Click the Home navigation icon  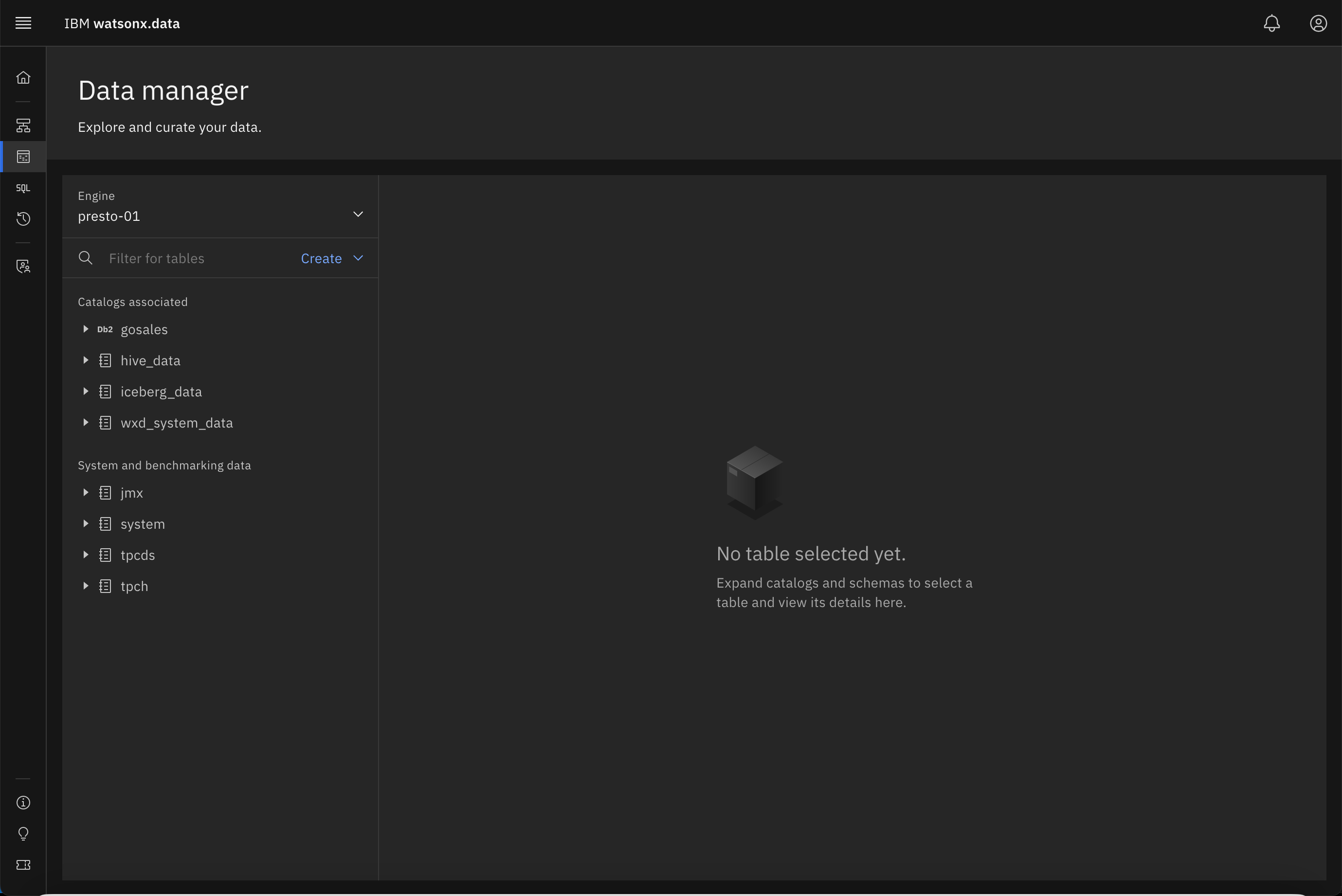(23, 77)
